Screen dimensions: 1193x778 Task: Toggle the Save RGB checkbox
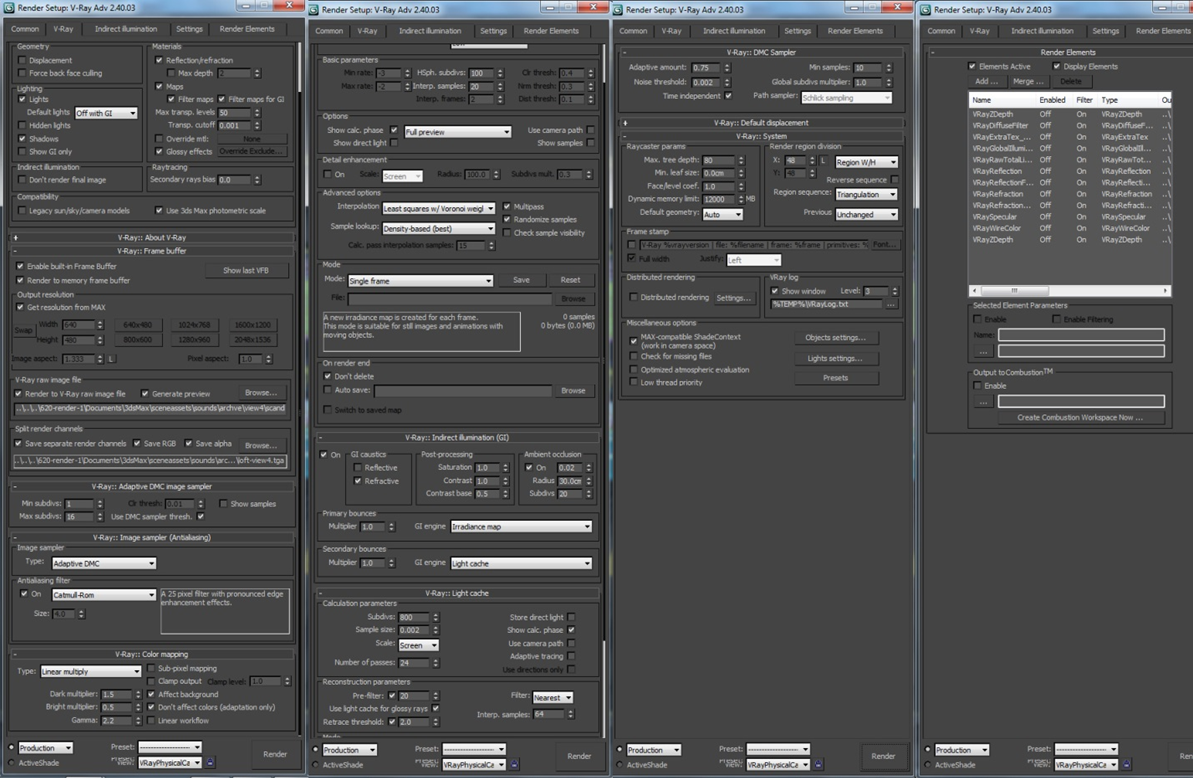point(137,443)
